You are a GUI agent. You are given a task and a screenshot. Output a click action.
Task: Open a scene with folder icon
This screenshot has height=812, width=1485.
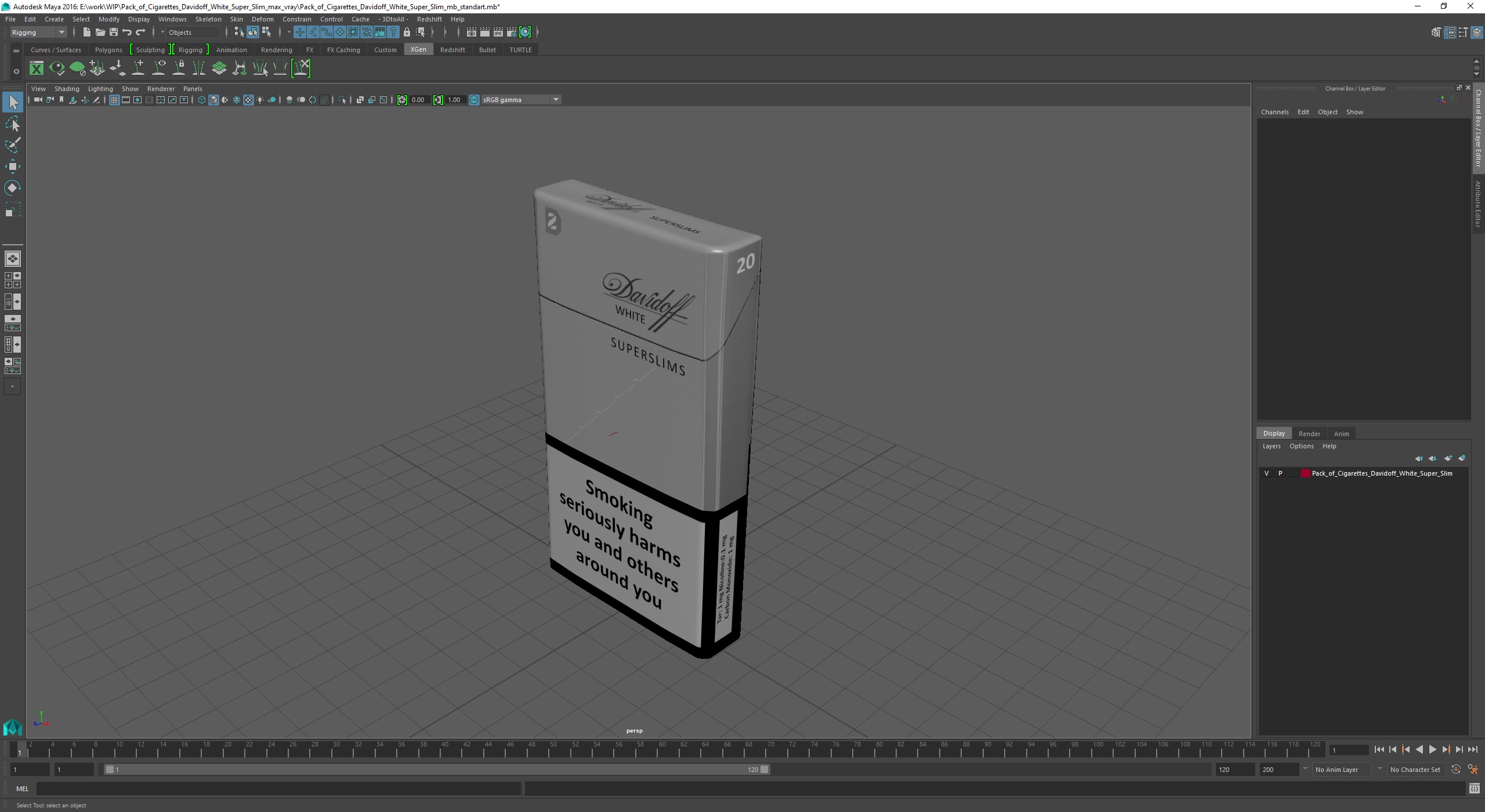pos(100,32)
